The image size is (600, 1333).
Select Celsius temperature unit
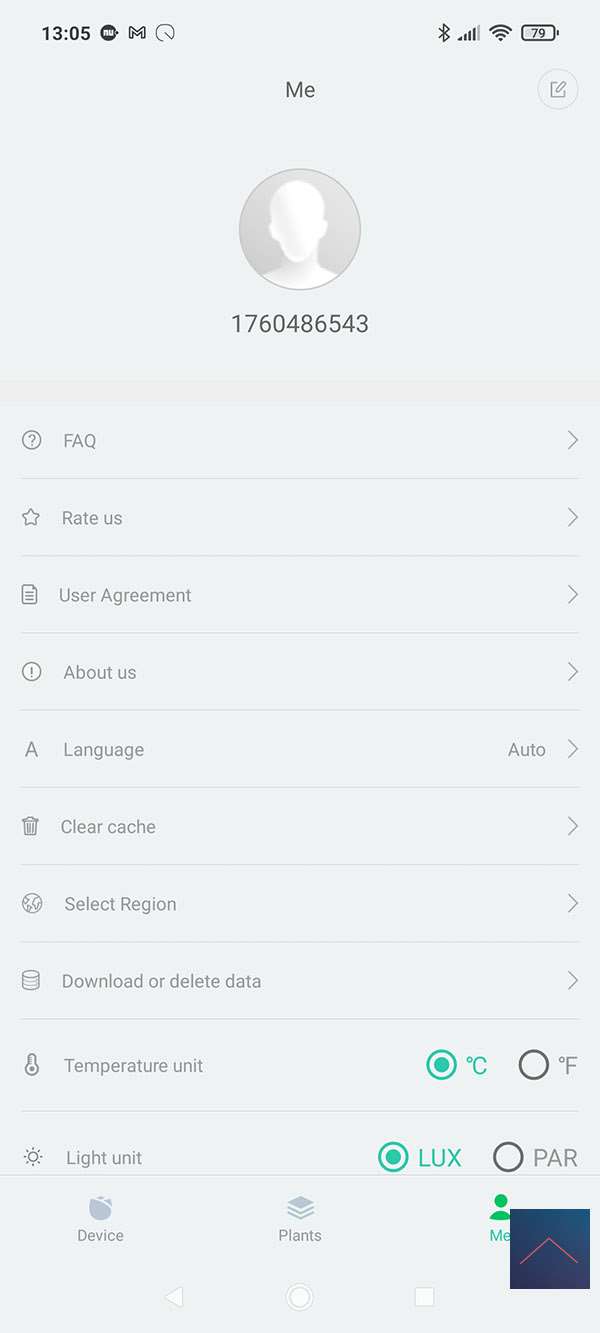442,1065
